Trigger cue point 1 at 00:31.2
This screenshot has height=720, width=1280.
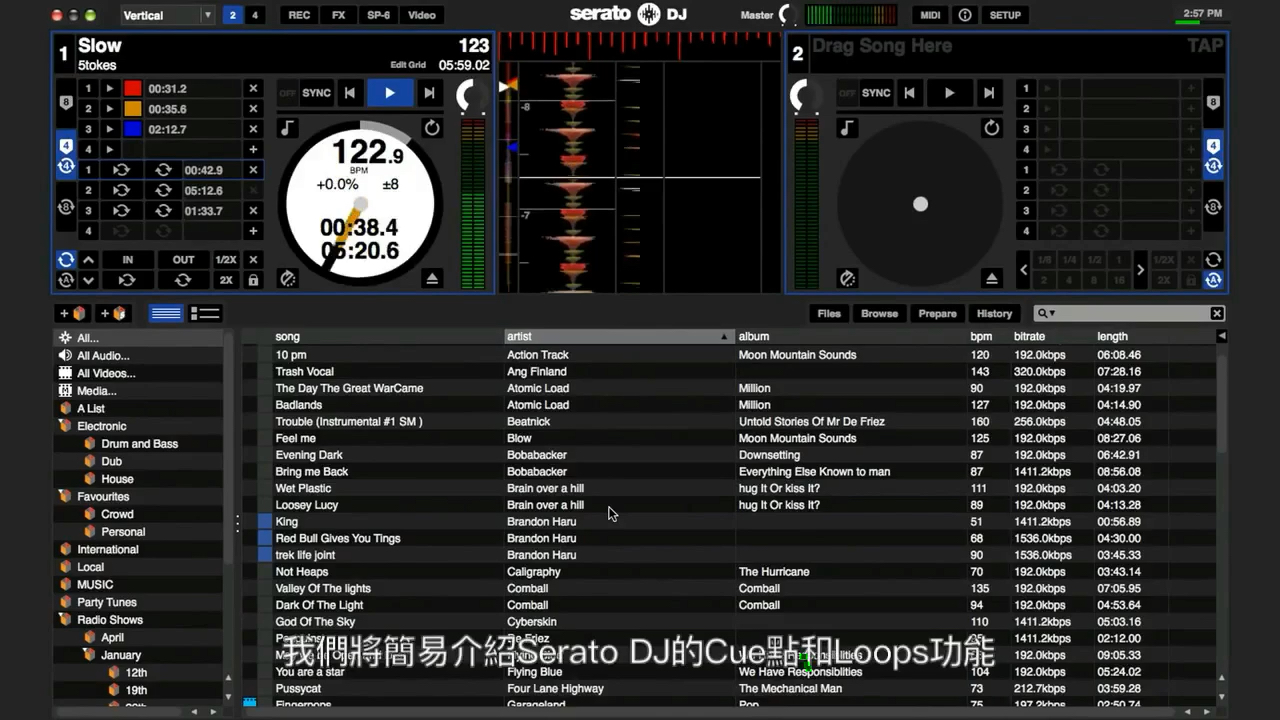110,88
